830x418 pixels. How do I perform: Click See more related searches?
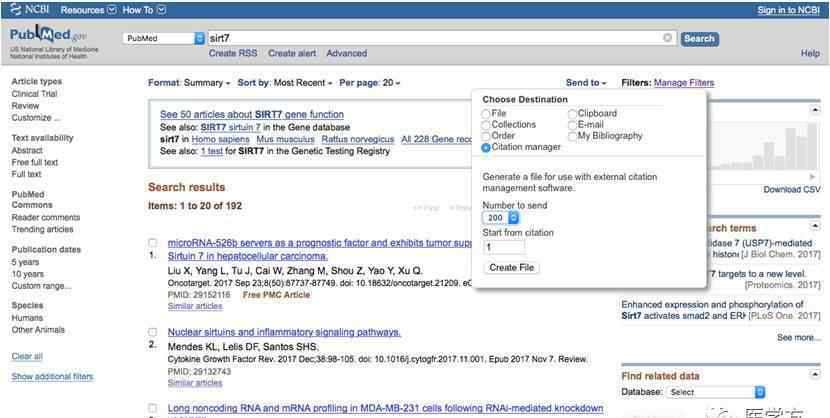[x=799, y=338]
